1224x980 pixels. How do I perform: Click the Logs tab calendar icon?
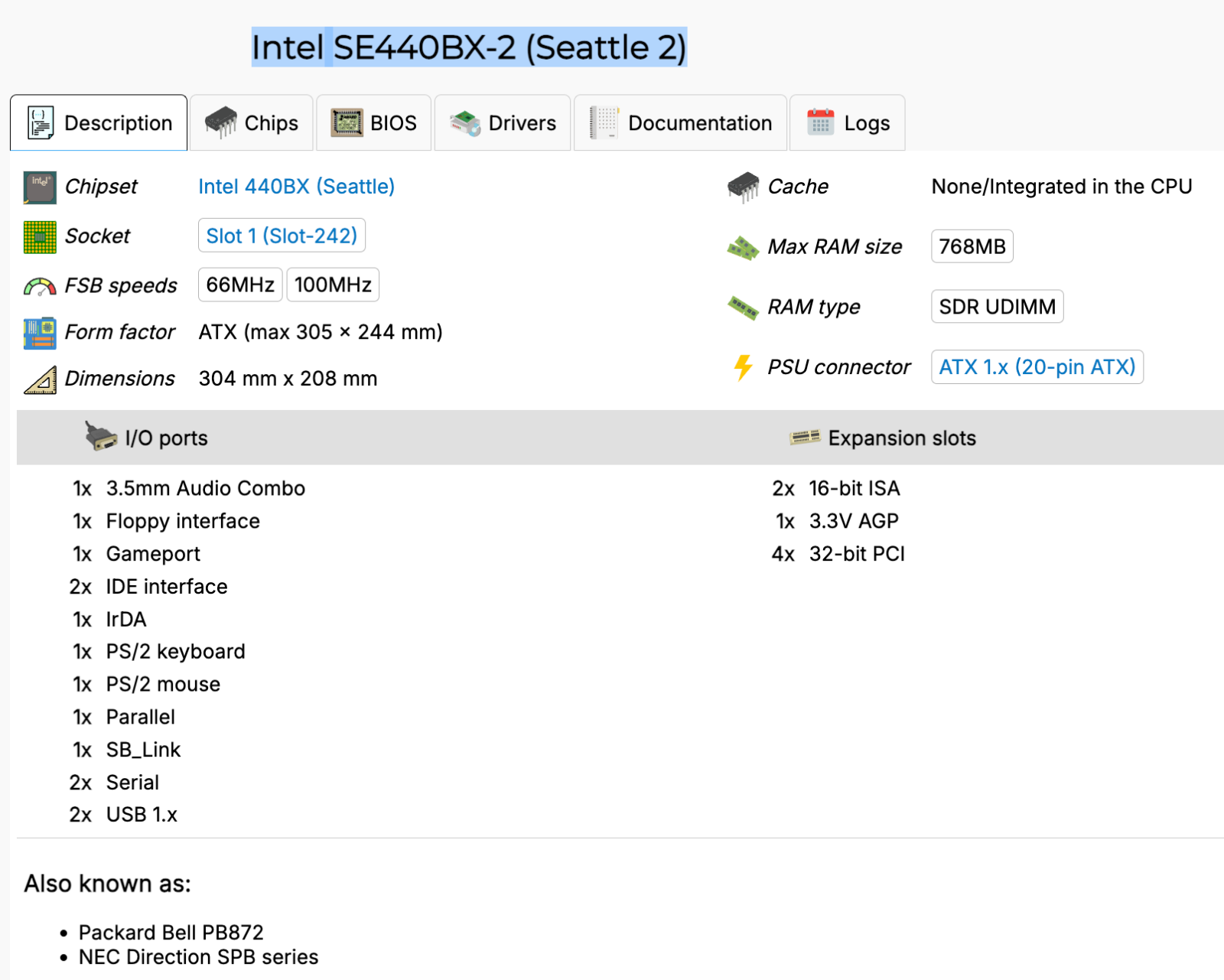[821, 122]
